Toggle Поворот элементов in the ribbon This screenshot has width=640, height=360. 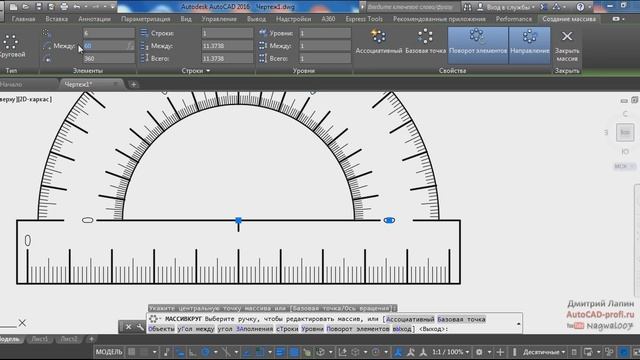(x=478, y=45)
